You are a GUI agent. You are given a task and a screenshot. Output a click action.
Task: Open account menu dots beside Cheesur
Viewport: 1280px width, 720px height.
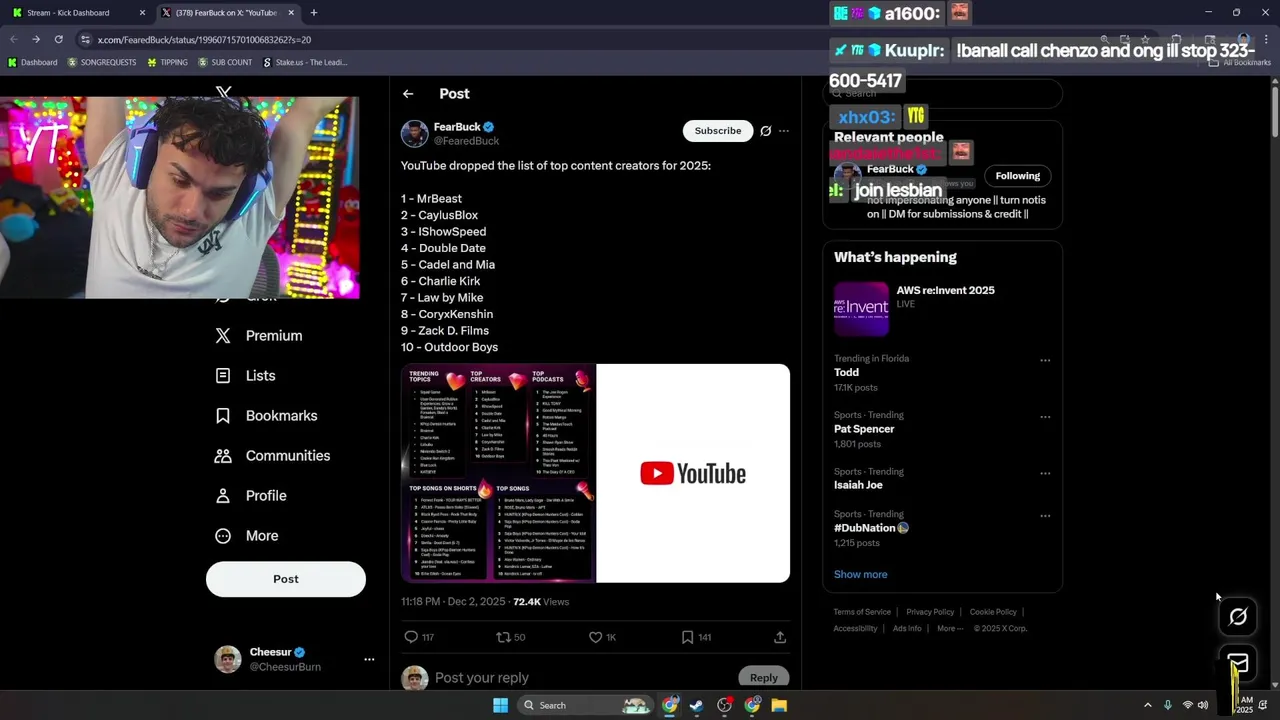tap(369, 659)
